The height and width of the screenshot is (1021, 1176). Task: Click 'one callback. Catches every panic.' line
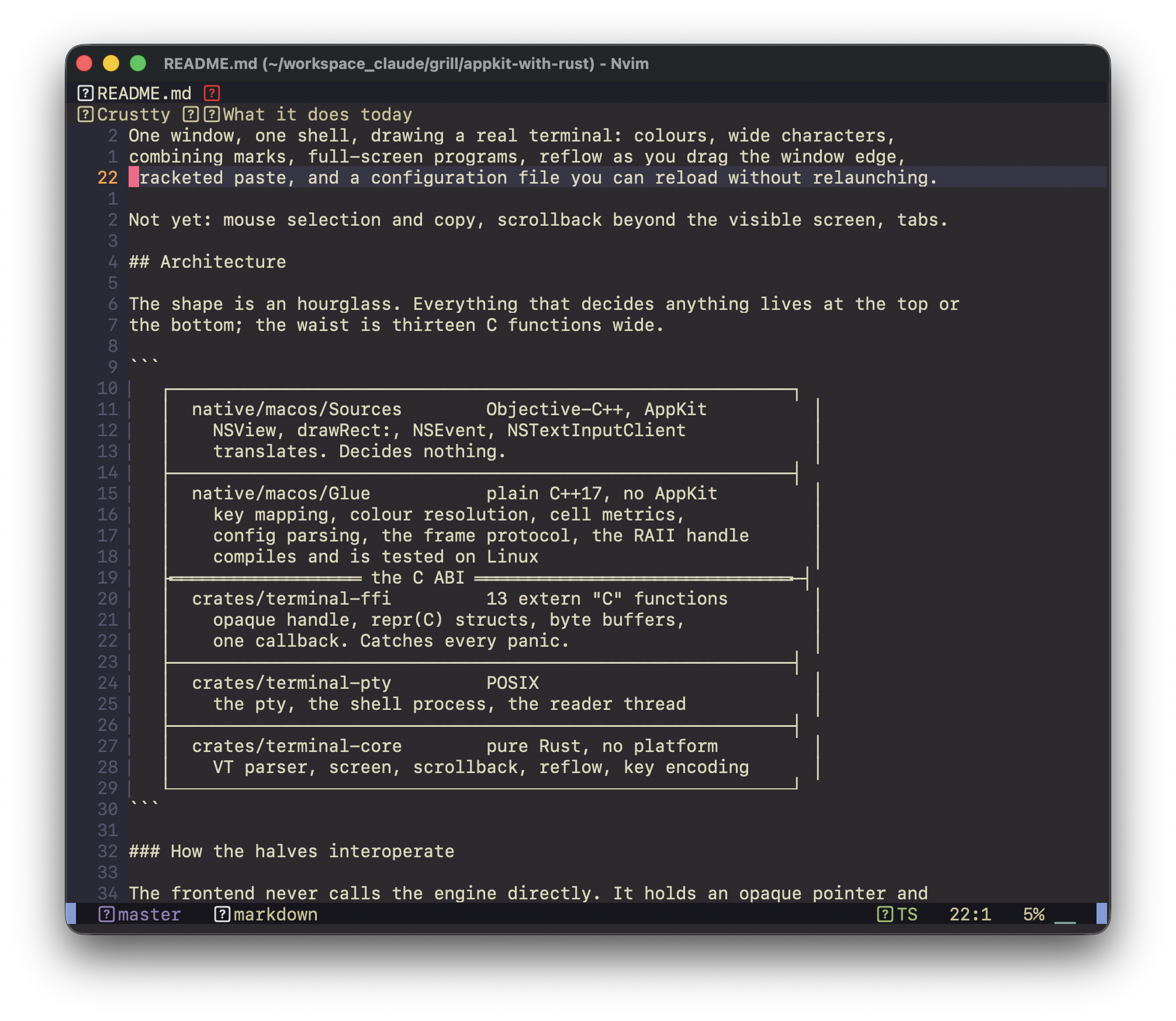(391, 640)
